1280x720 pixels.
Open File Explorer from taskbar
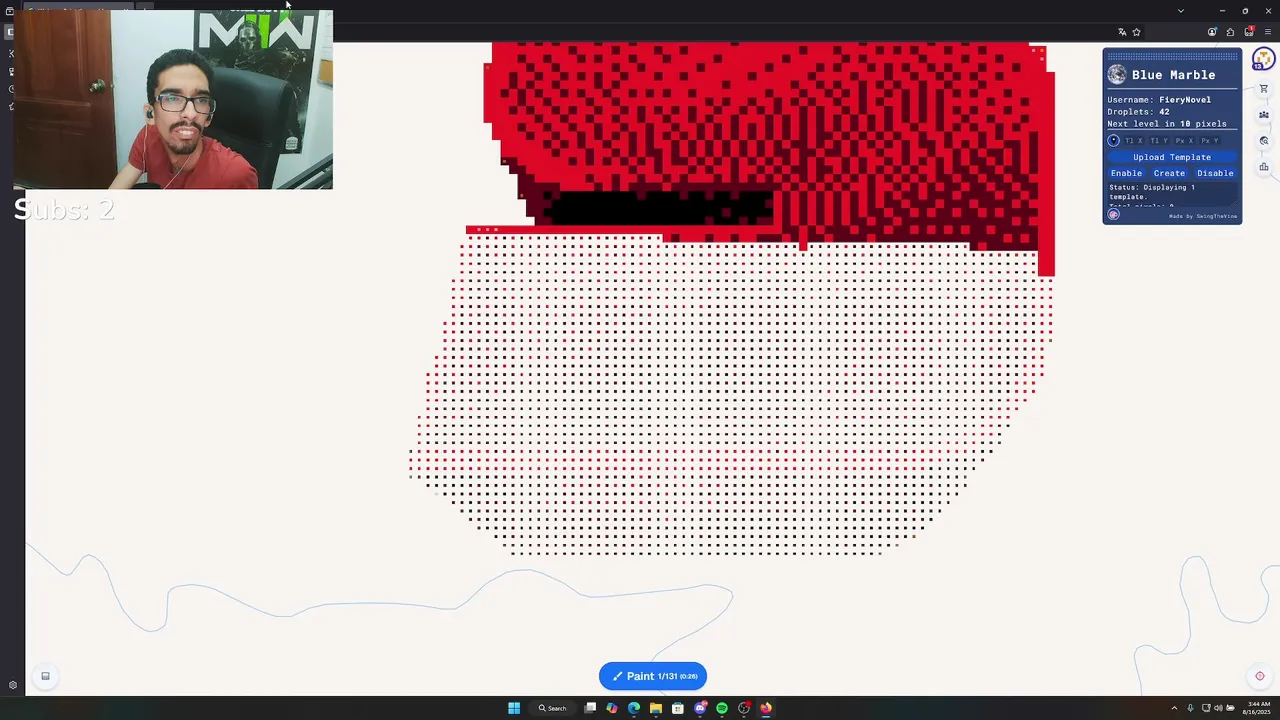tap(656, 708)
